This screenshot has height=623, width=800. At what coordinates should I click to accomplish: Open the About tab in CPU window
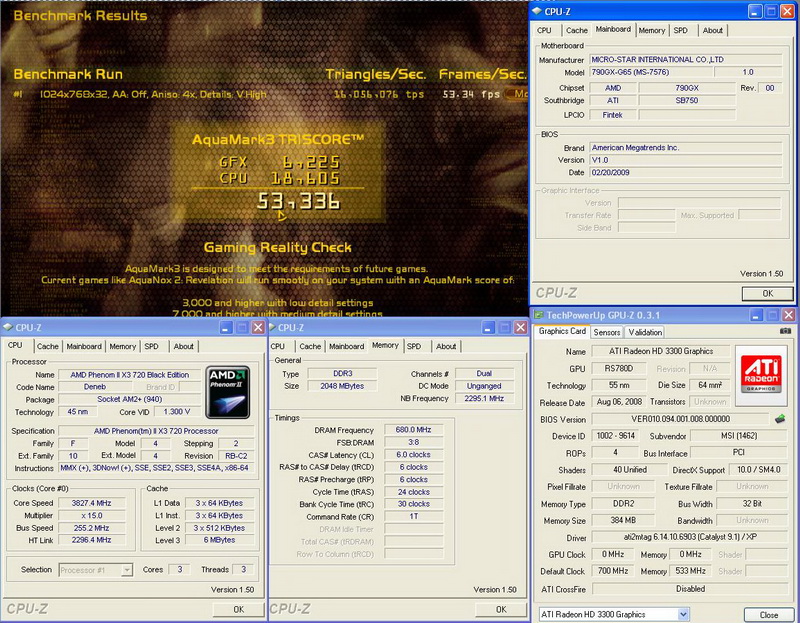[183, 346]
